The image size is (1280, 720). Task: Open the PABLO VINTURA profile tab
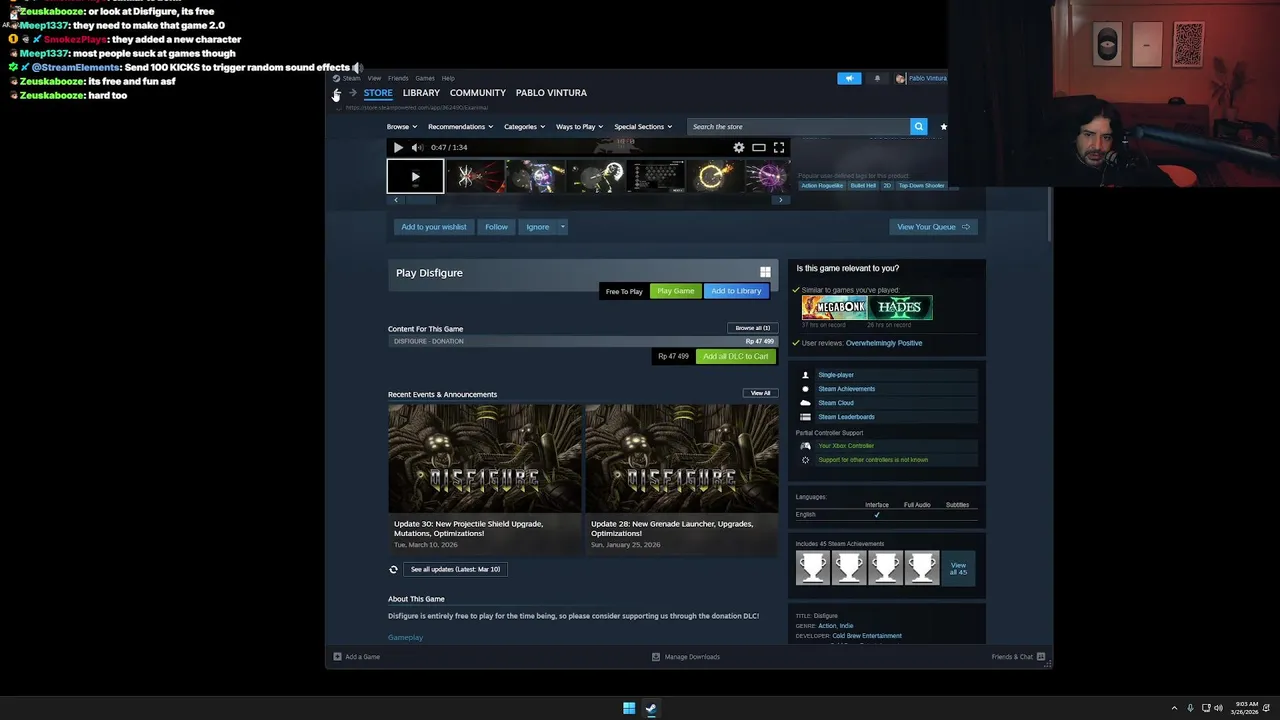tap(551, 93)
